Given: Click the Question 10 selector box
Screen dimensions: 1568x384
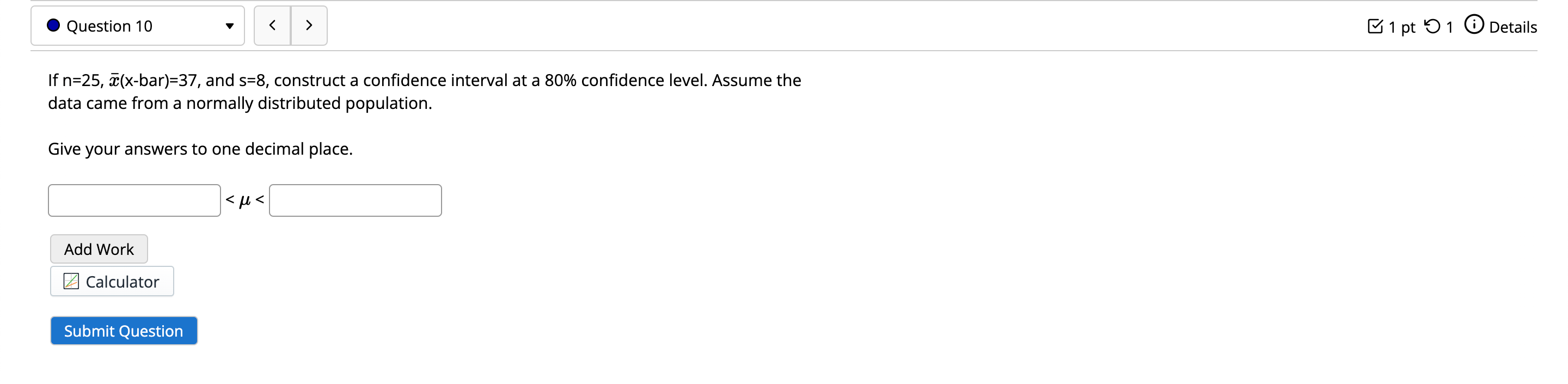Looking at the screenshot, I should [x=137, y=26].
